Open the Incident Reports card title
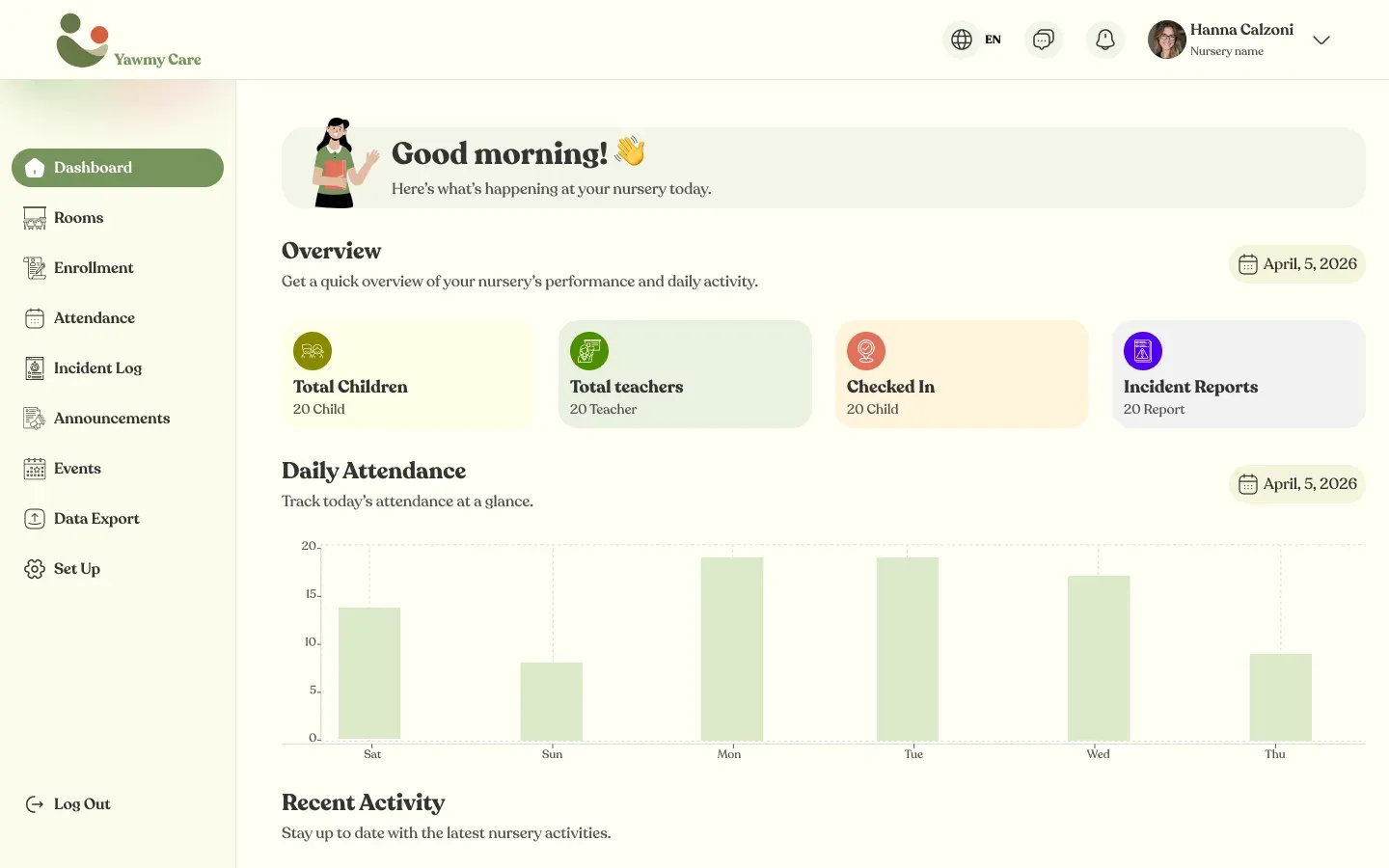1389x868 pixels. 1190,387
